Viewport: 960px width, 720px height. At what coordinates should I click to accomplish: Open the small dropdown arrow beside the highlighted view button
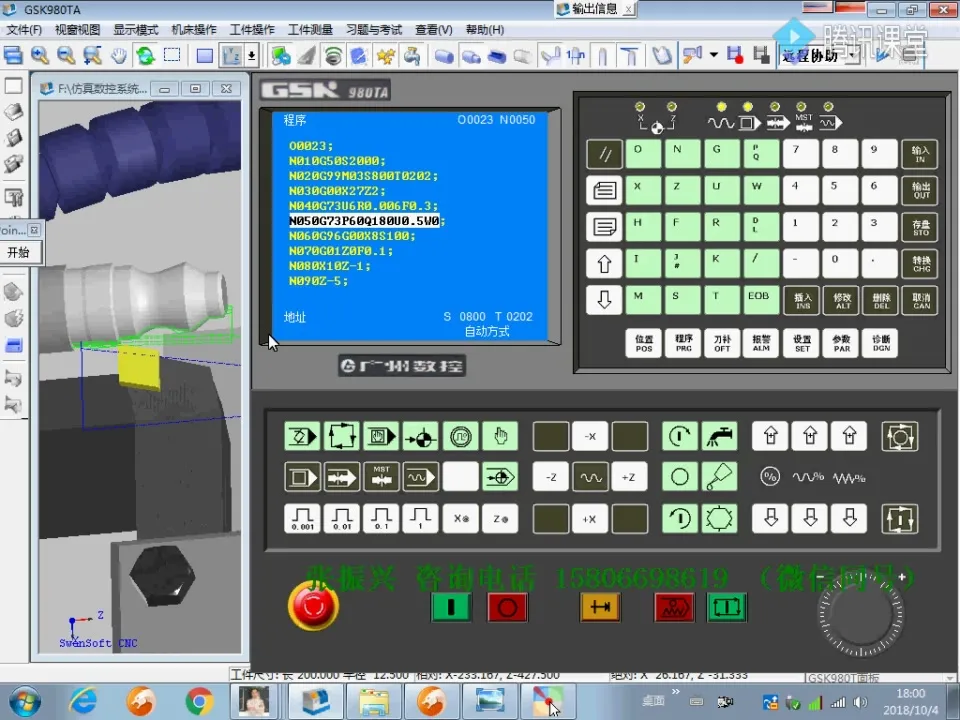click(x=252, y=55)
